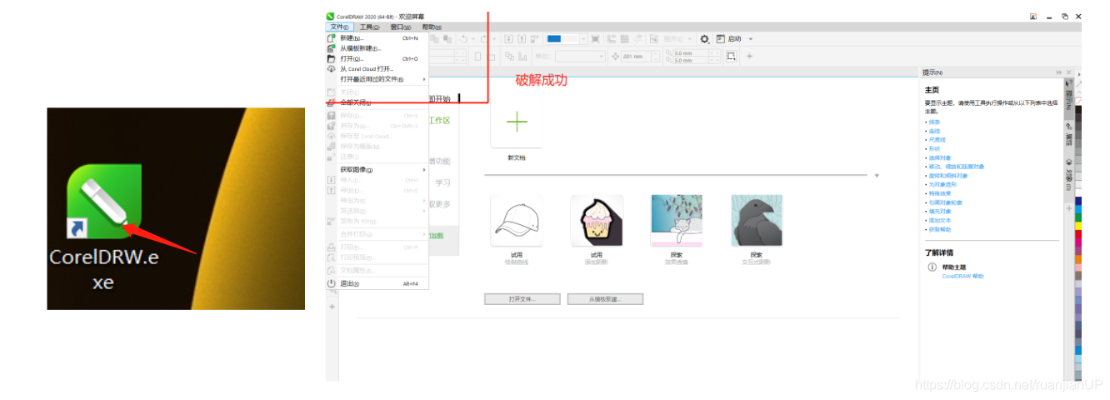
Task: Choose 从 Corel Cloud 打开 menu entry
Action: (377, 69)
